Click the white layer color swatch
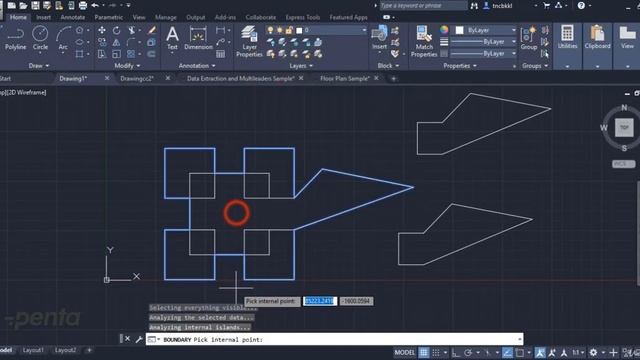The height and width of the screenshot is (360, 640). click(299, 31)
